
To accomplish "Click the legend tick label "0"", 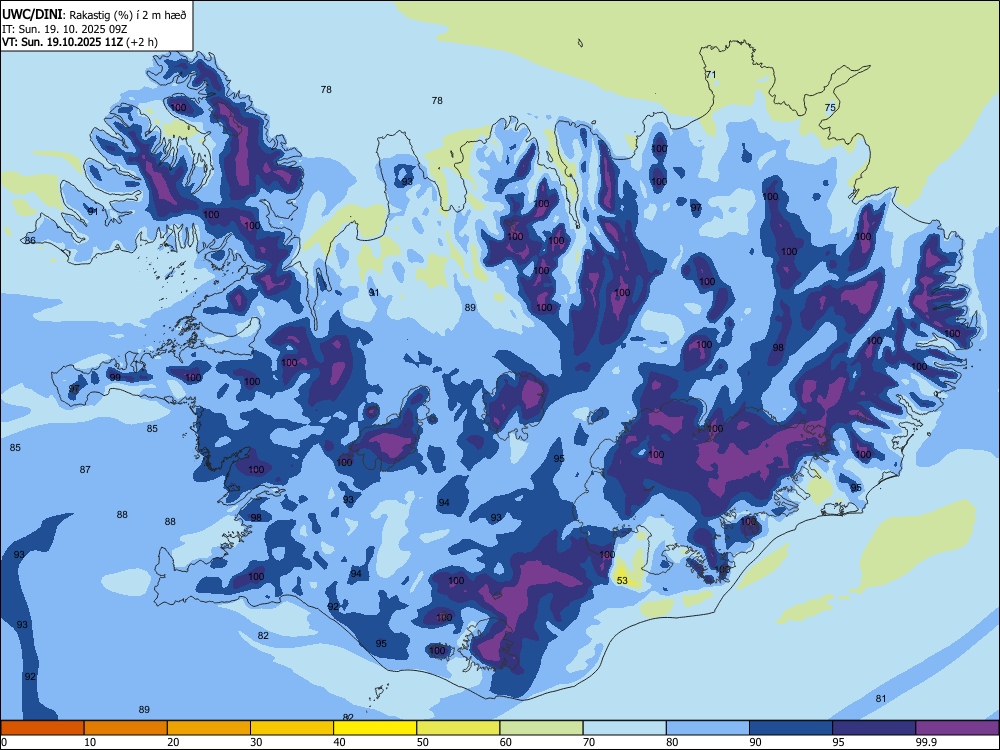I will tap(4, 742).
